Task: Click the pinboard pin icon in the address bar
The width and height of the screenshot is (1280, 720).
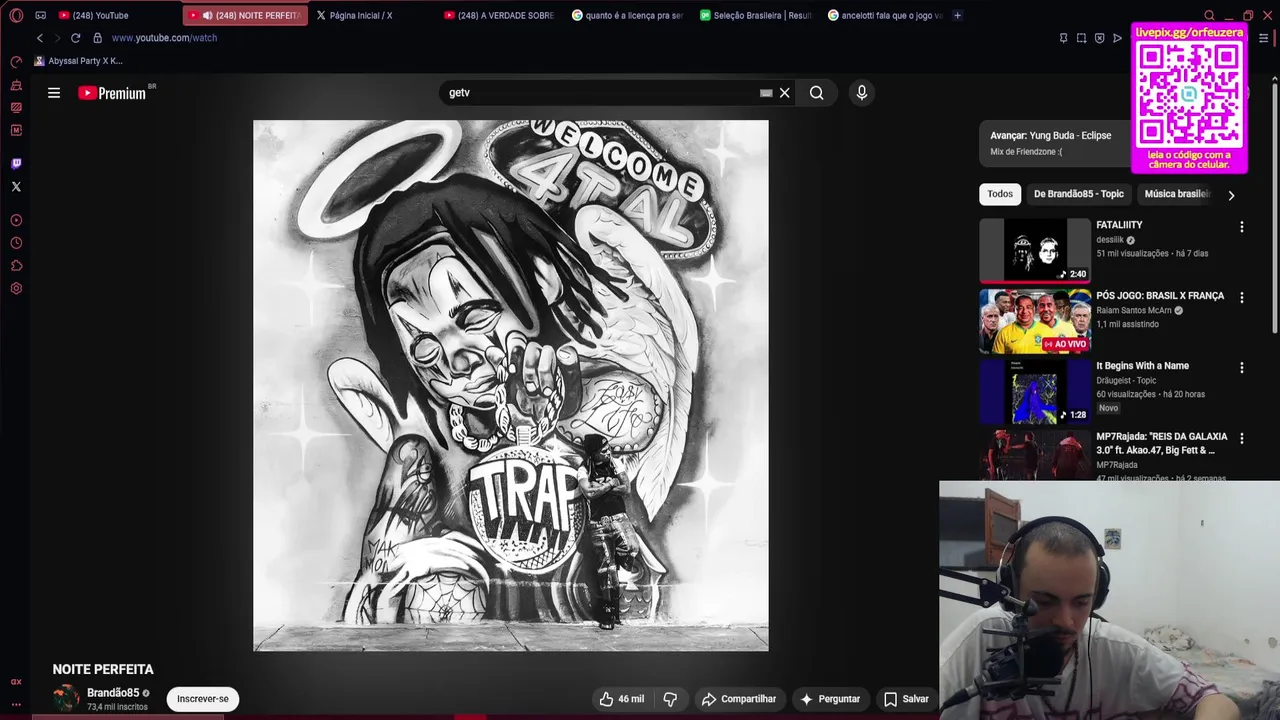Action: click(x=1063, y=38)
